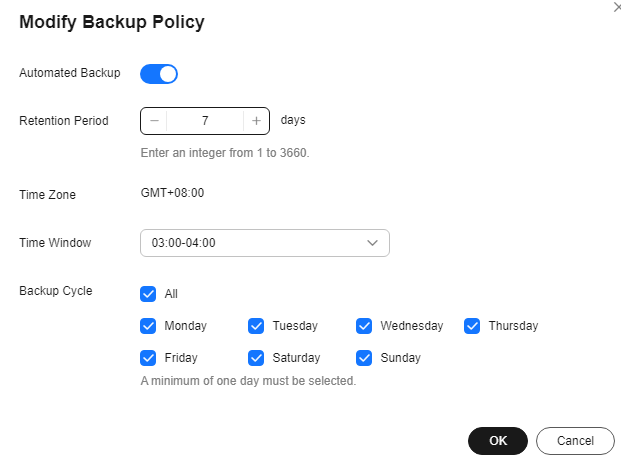Click the Friday label text
The width and height of the screenshot is (621, 468).
[181, 358]
